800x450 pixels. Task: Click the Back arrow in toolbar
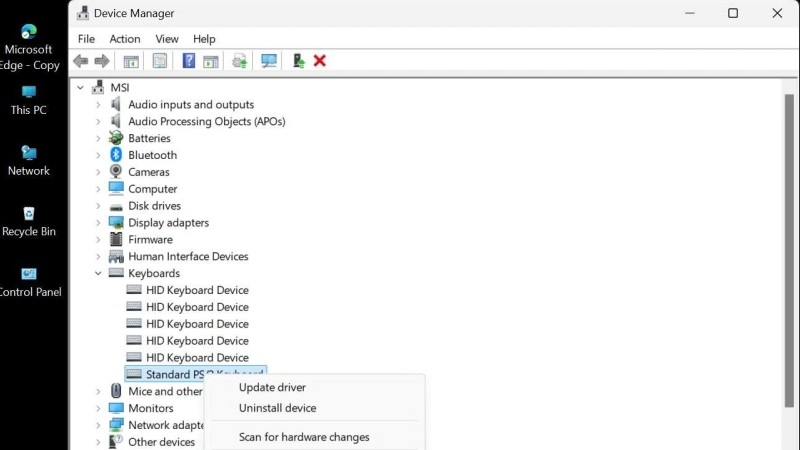tap(81, 61)
